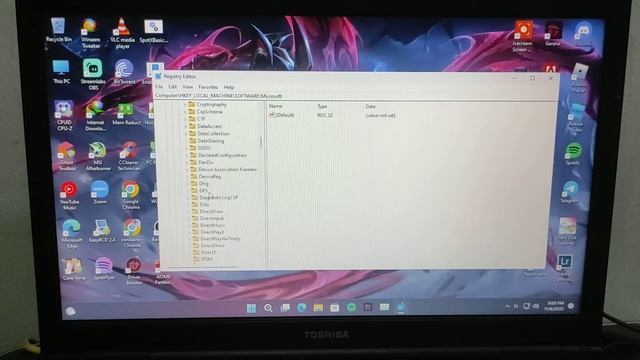Expand the DataCollection key arrow
The width and height of the screenshot is (640, 360).
[x=186, y=133]
